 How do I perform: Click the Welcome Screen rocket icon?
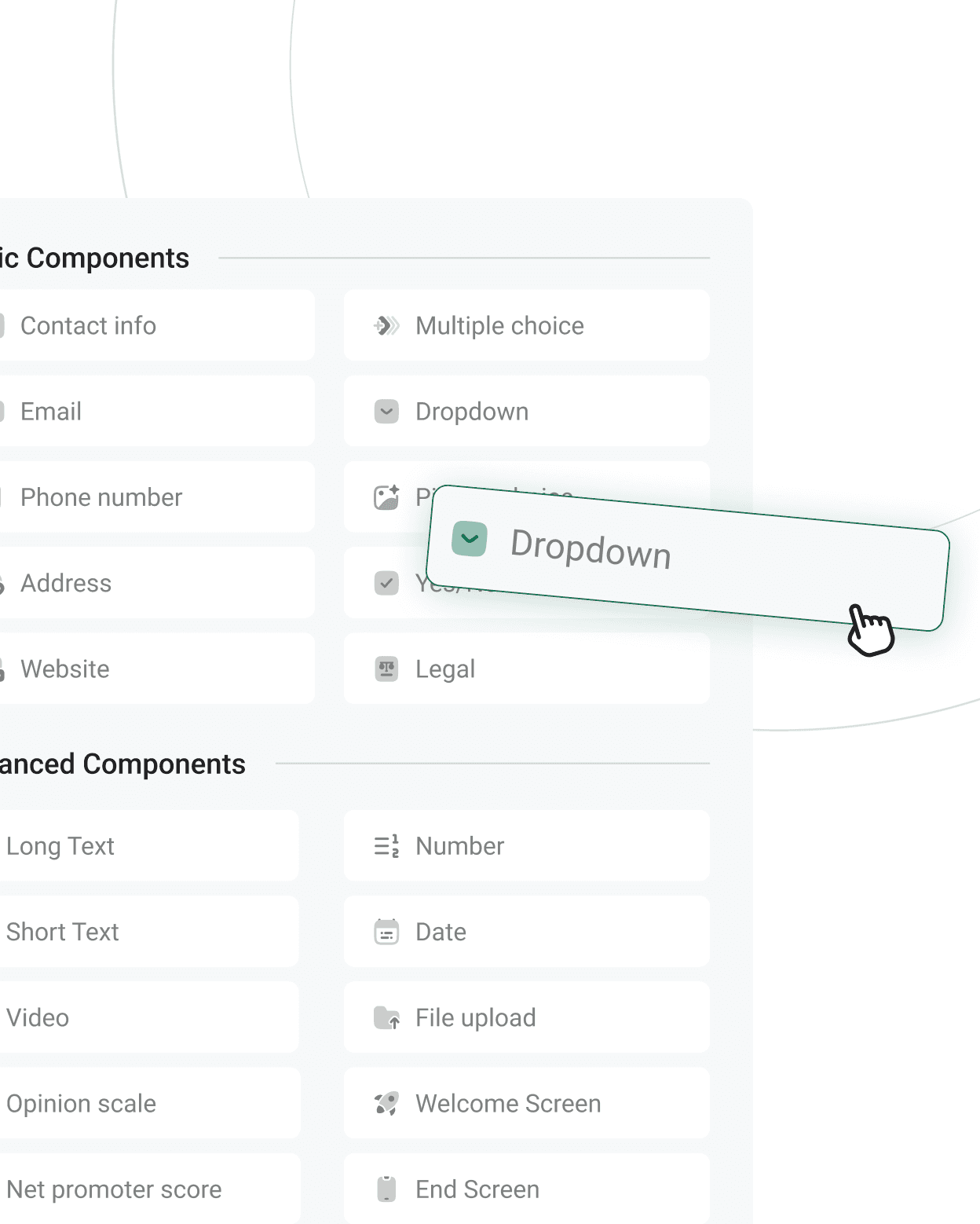coord(386,1103)
